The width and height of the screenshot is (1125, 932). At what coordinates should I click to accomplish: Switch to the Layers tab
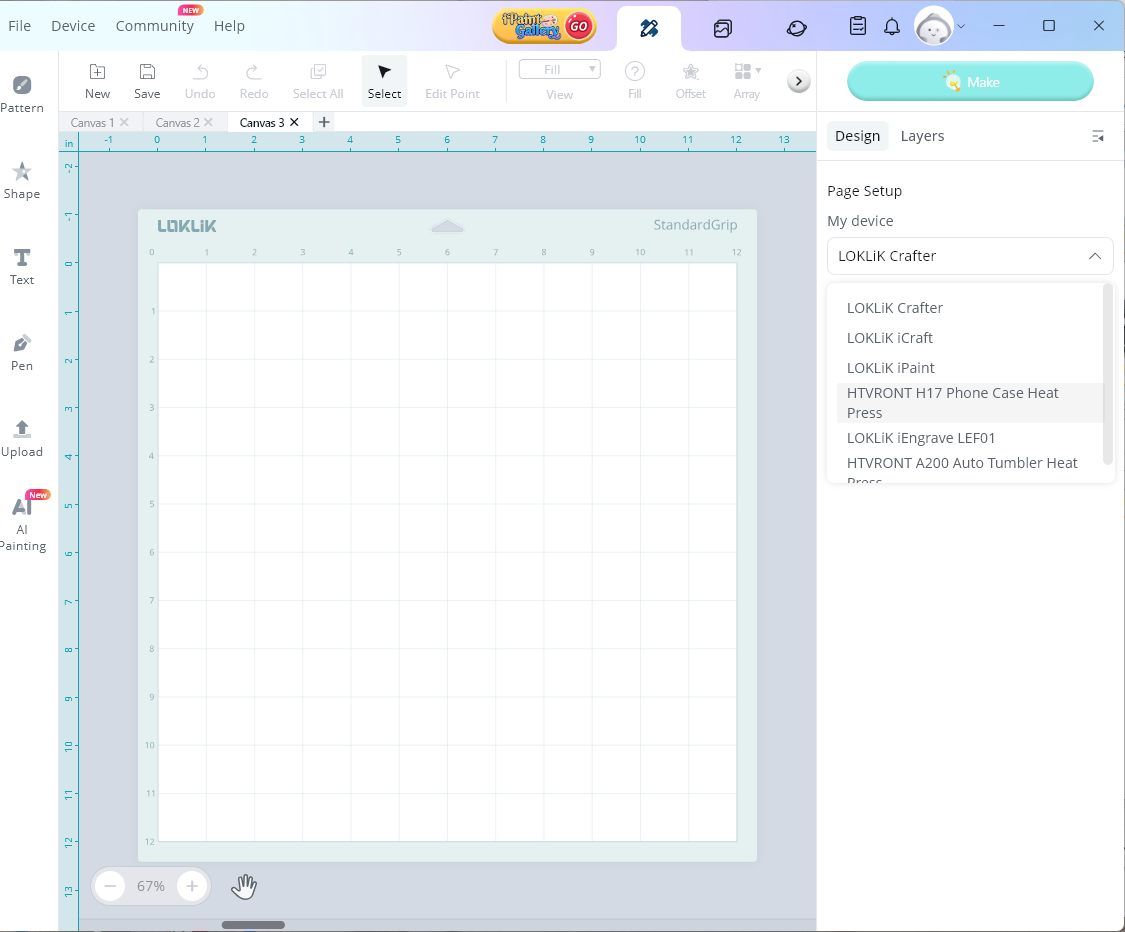[x=921, y=136]
